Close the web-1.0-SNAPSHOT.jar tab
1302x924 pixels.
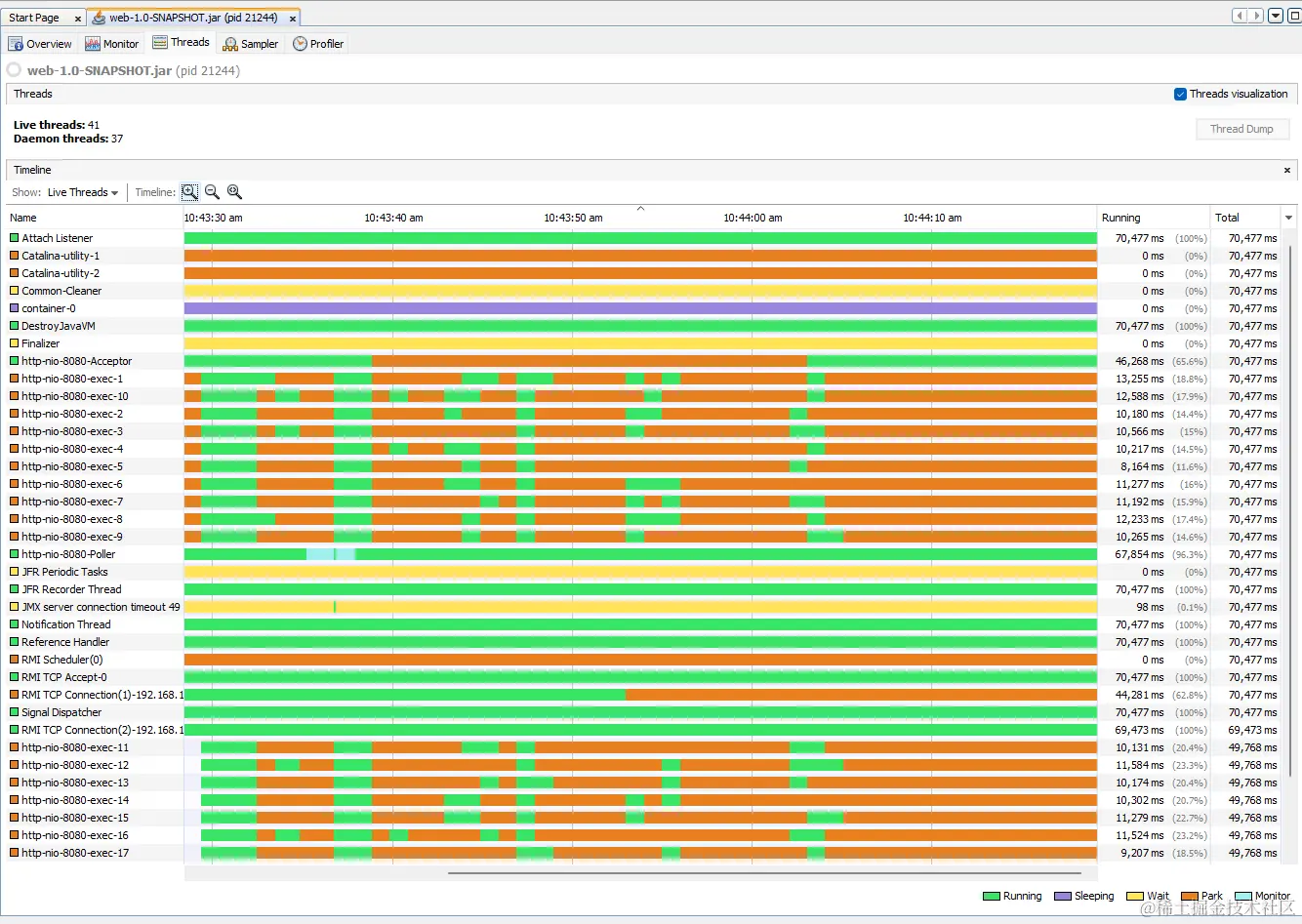tap(292, 19)
